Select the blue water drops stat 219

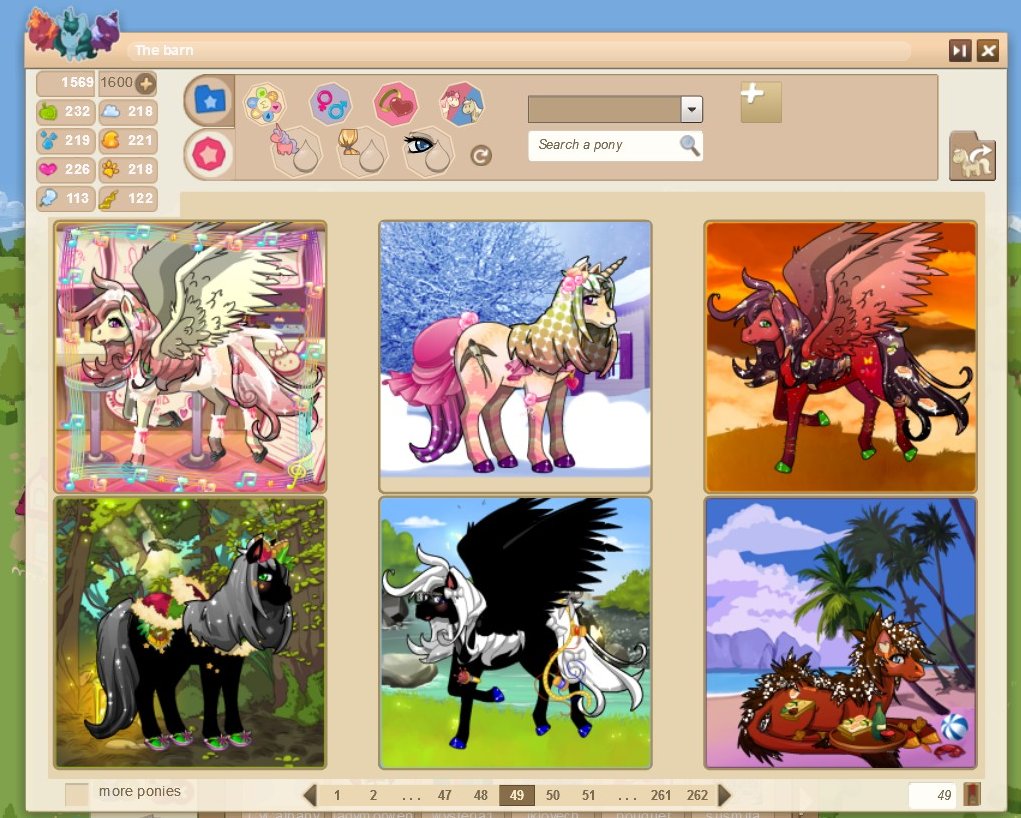(65, 140)
